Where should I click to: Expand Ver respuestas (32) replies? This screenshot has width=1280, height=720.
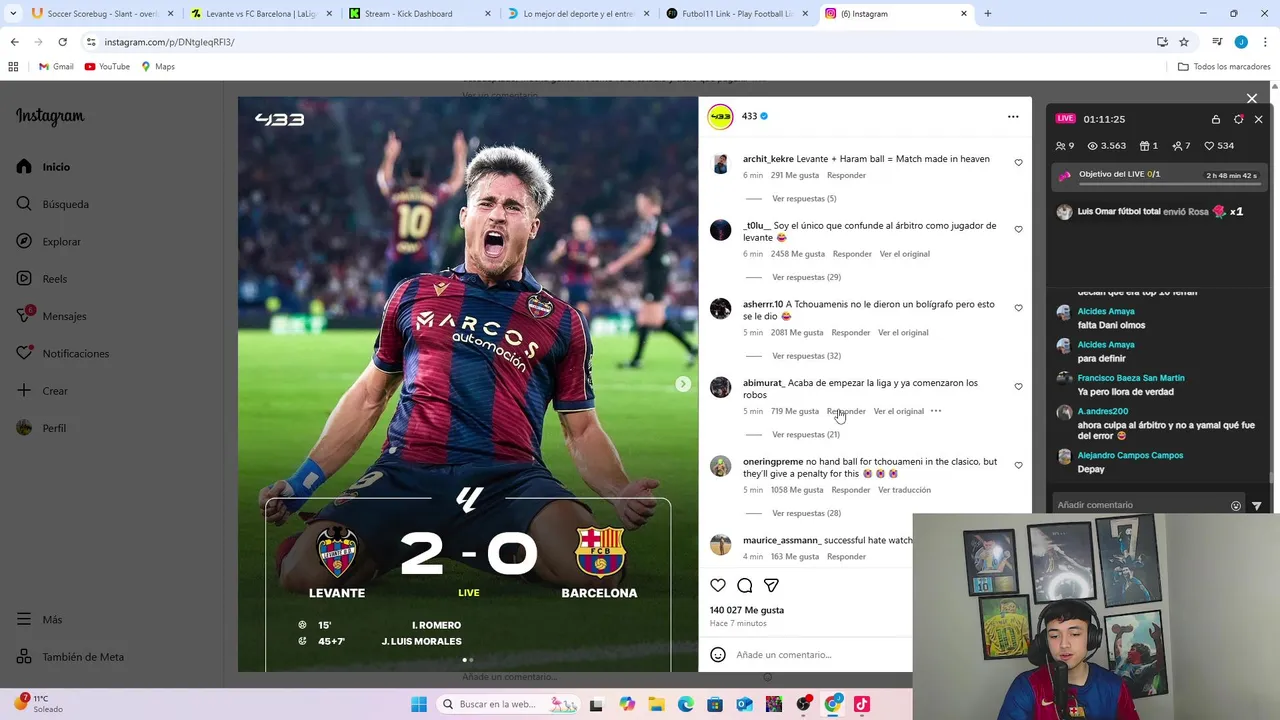[x=806, y=356]
